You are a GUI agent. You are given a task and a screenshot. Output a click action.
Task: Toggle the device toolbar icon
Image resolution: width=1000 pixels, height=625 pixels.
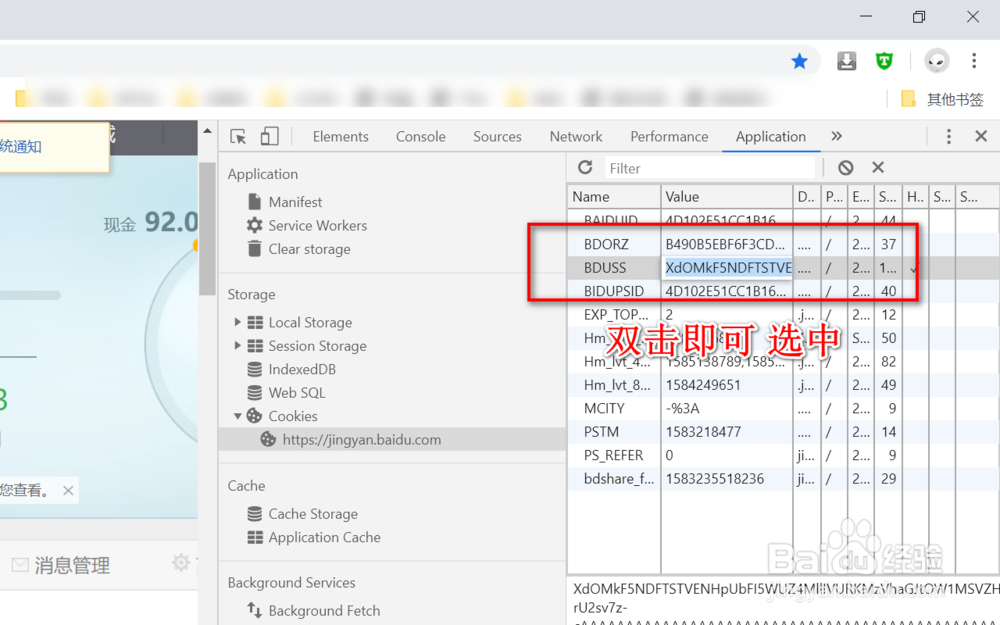pyautogui.click(x=269, y=136)
